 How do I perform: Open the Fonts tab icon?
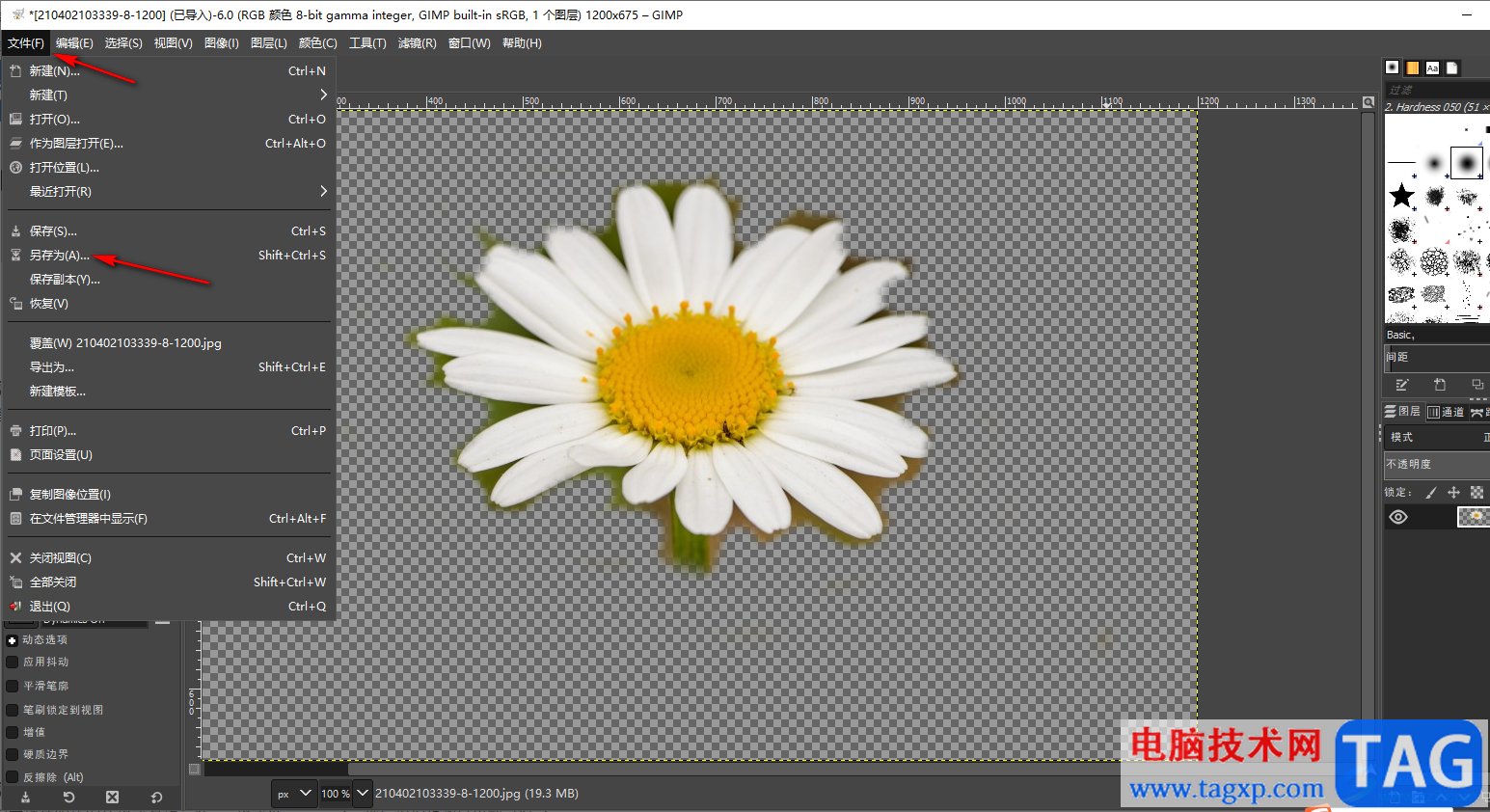[1432, 68]
